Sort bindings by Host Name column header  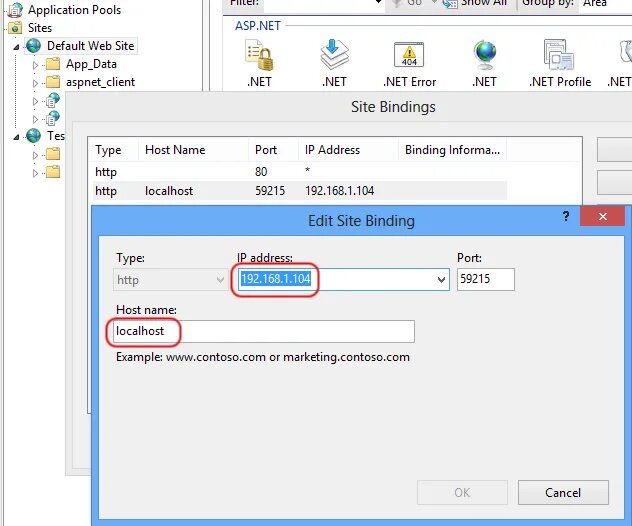pyautogui.click(x=193, y=150)
